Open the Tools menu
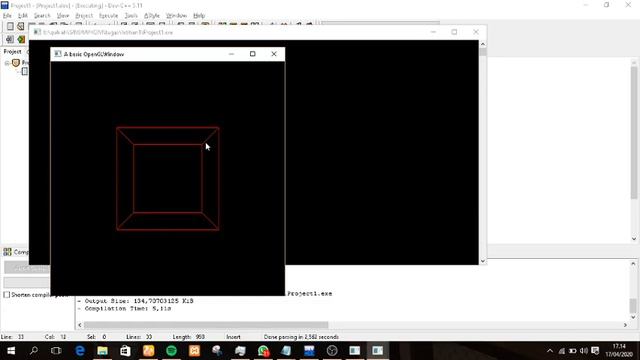 click(131, 16)
